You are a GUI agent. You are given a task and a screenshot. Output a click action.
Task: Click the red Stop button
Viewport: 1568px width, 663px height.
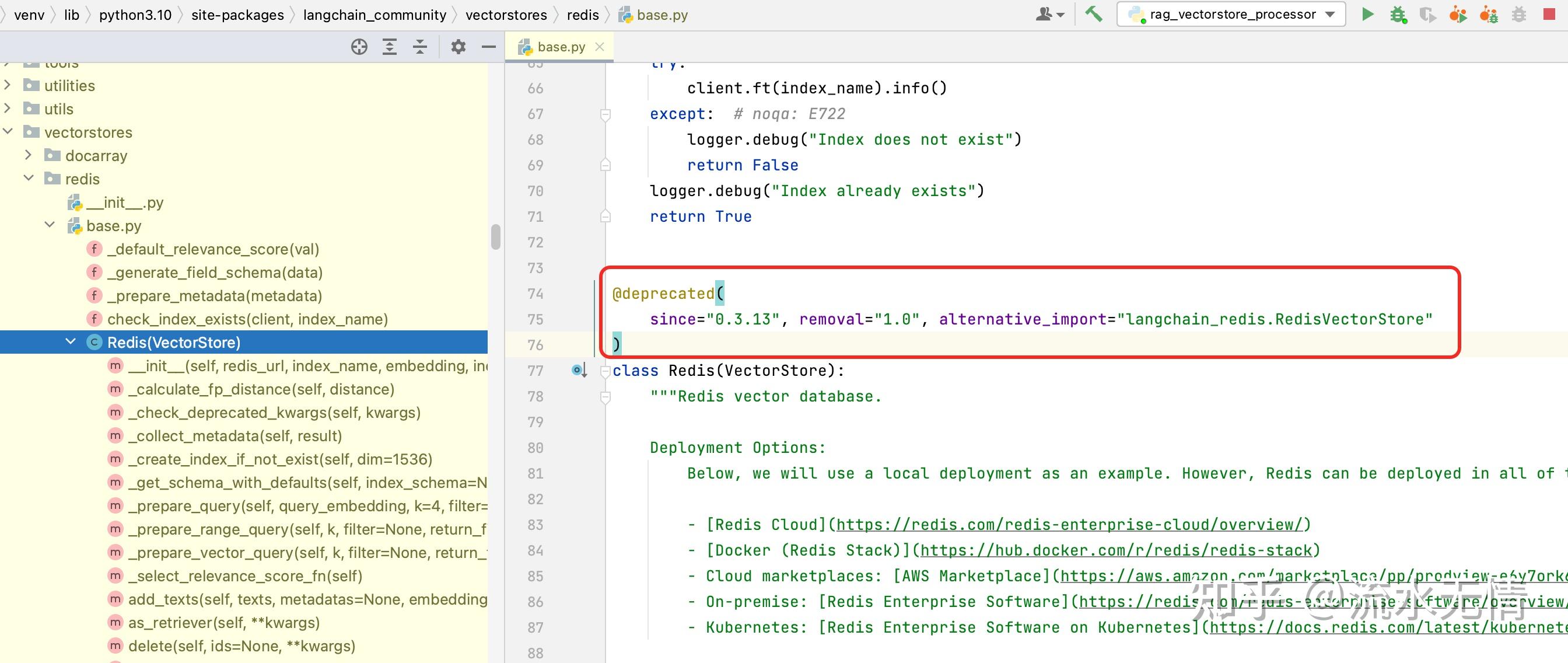1549,14
